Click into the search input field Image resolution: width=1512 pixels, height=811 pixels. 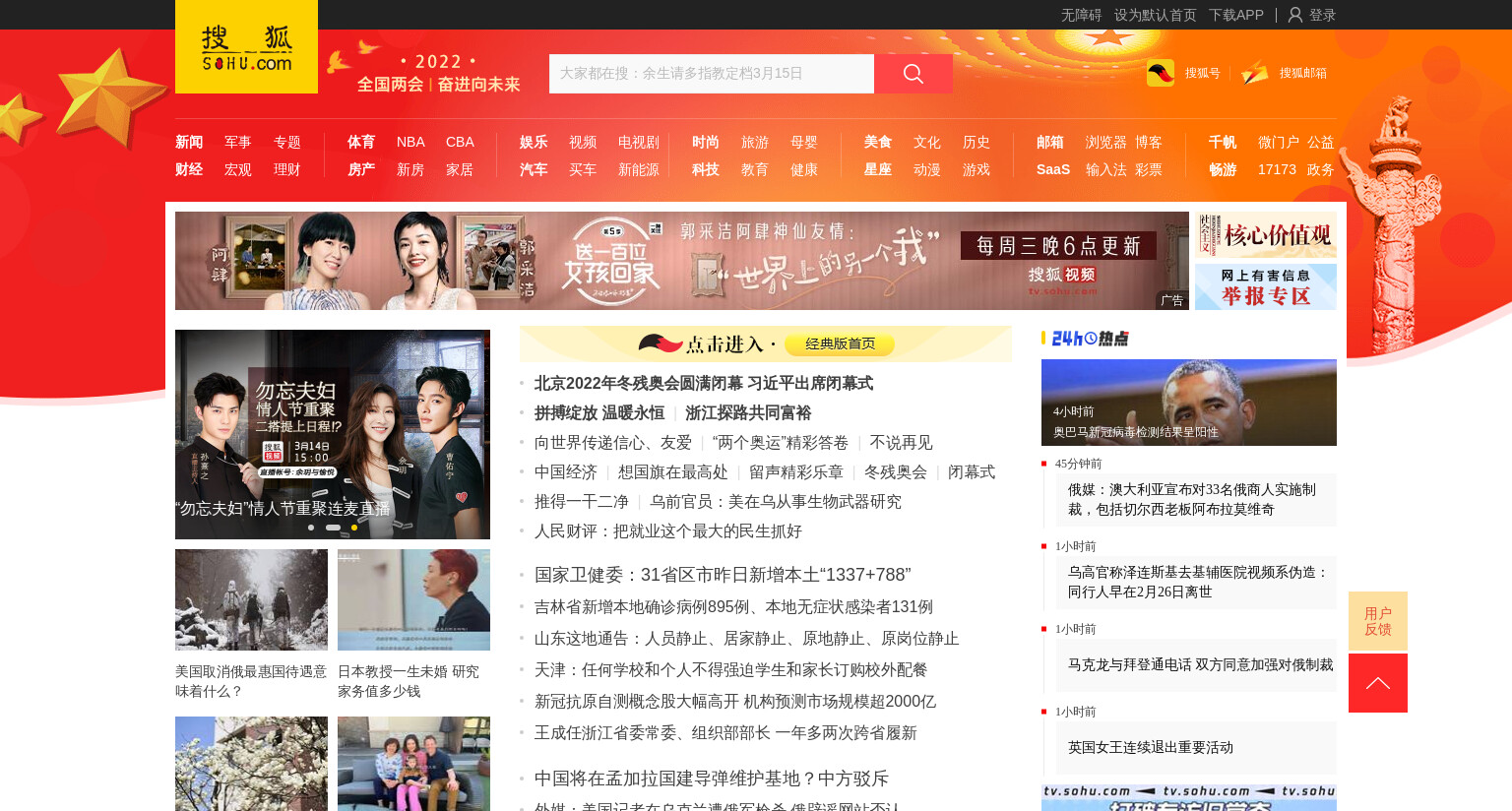(712, 74)
